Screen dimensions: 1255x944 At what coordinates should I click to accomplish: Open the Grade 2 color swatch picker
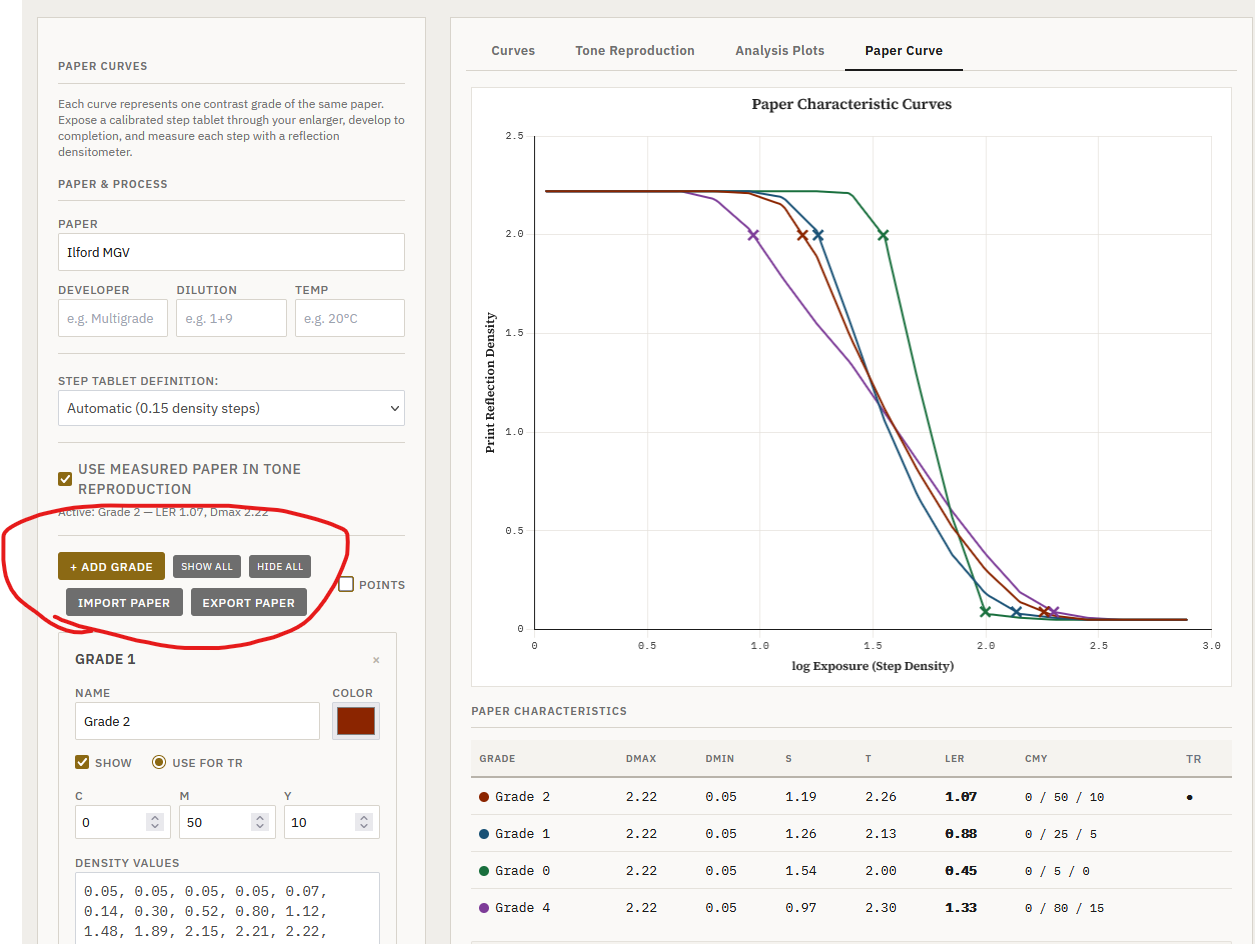pos(355,721)
